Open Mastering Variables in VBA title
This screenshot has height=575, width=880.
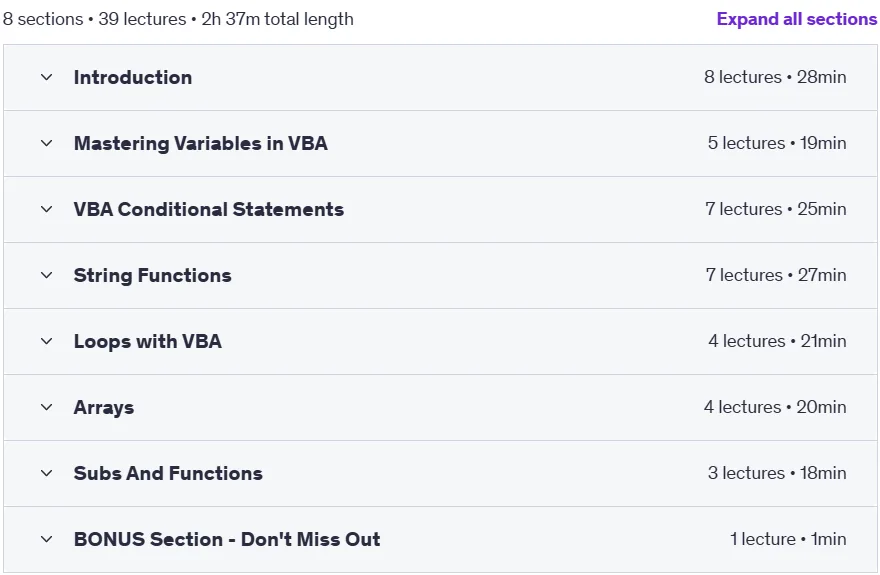pos(201,144)
